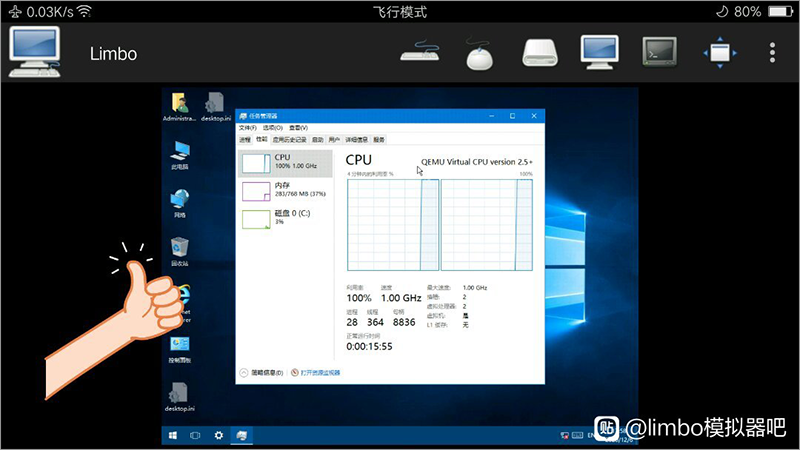
Task: Open the disk drive icon in toolbar
Action: pyautogui.click(x=542, y=54)
